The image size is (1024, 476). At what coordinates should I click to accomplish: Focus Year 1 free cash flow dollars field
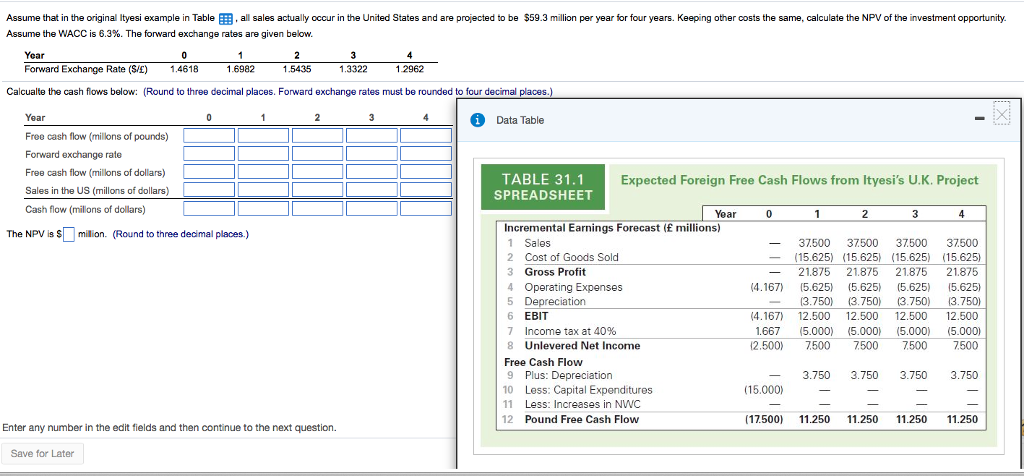coord(263,172)
